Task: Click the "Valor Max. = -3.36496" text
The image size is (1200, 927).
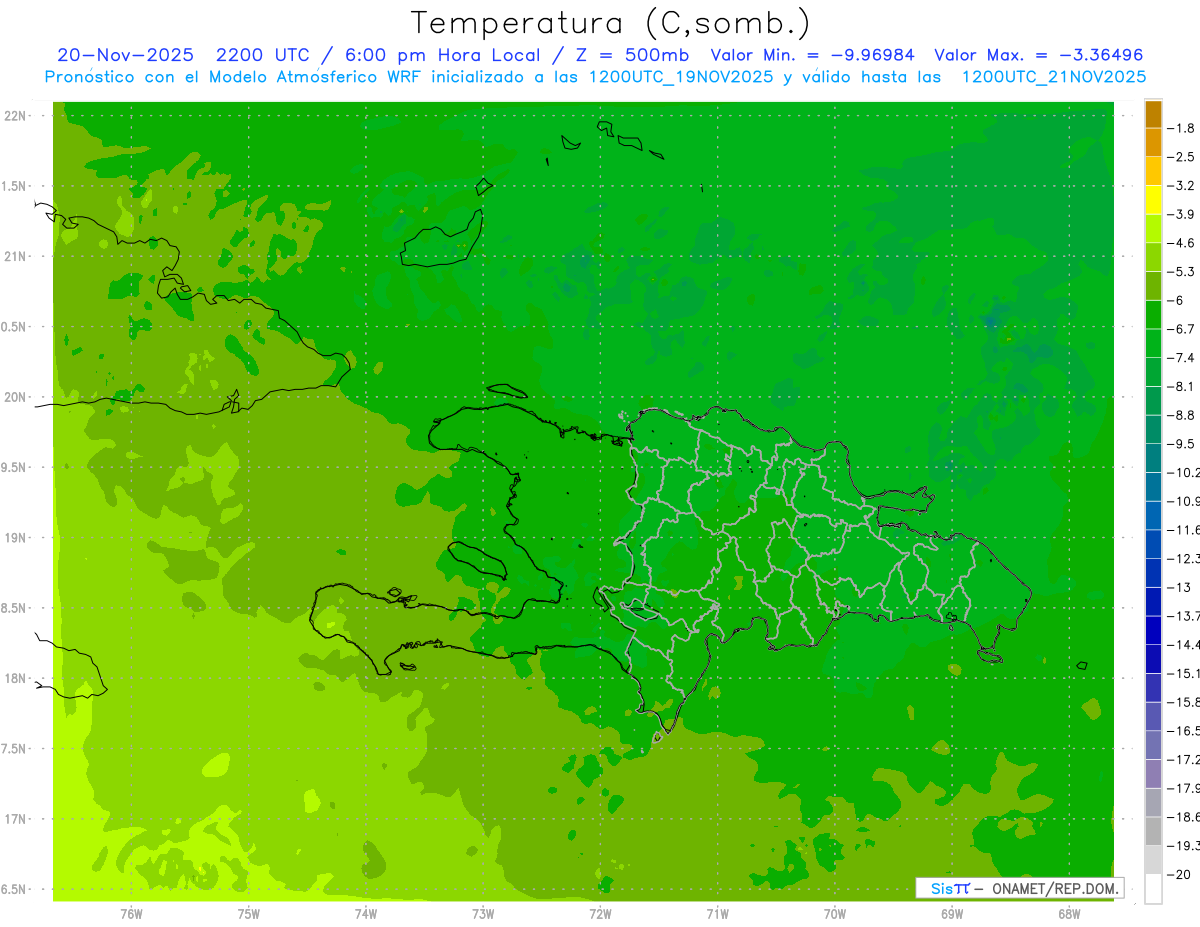Action: (1038, 55)
